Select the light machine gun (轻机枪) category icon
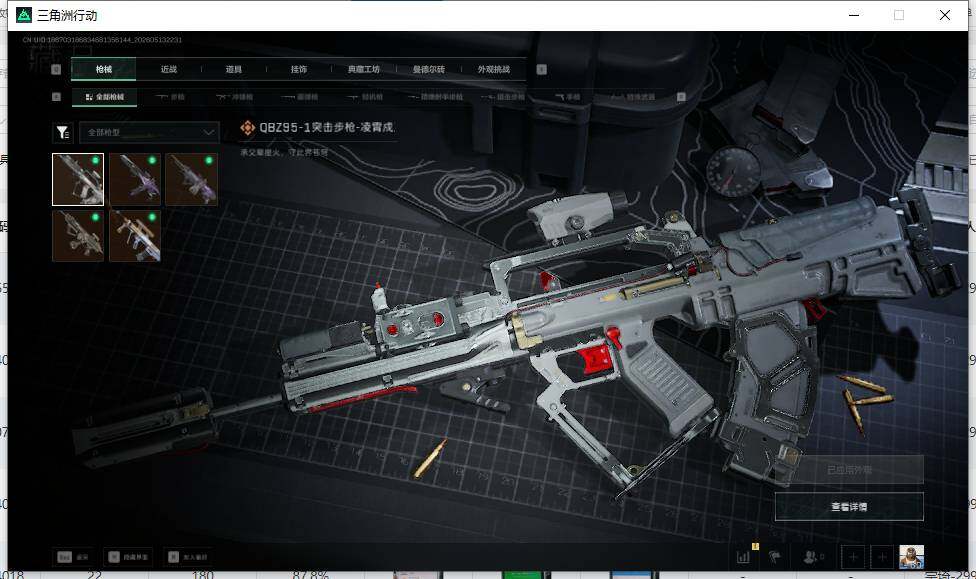This screenshot has width=976, height=579. [x=365, y=97]
